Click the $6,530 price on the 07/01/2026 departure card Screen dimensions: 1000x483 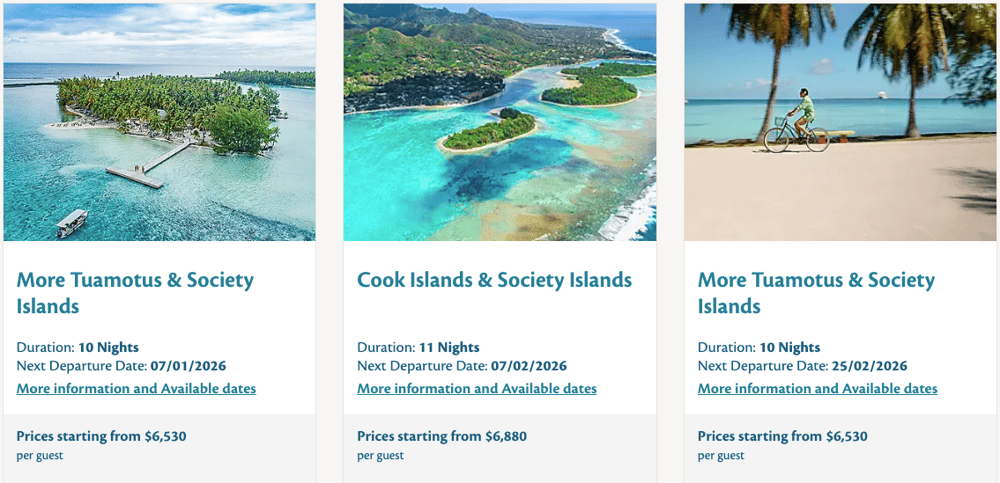(x=164, y=436)
